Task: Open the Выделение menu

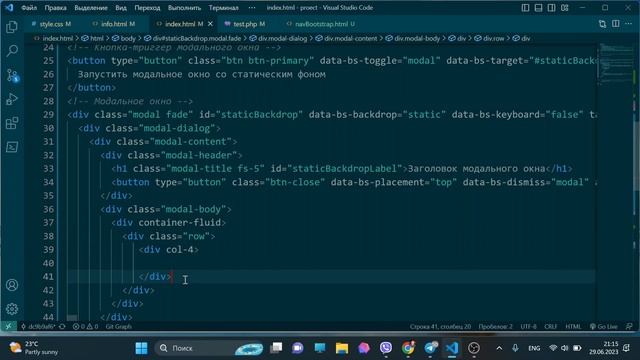Action: (x=91, y=8)
